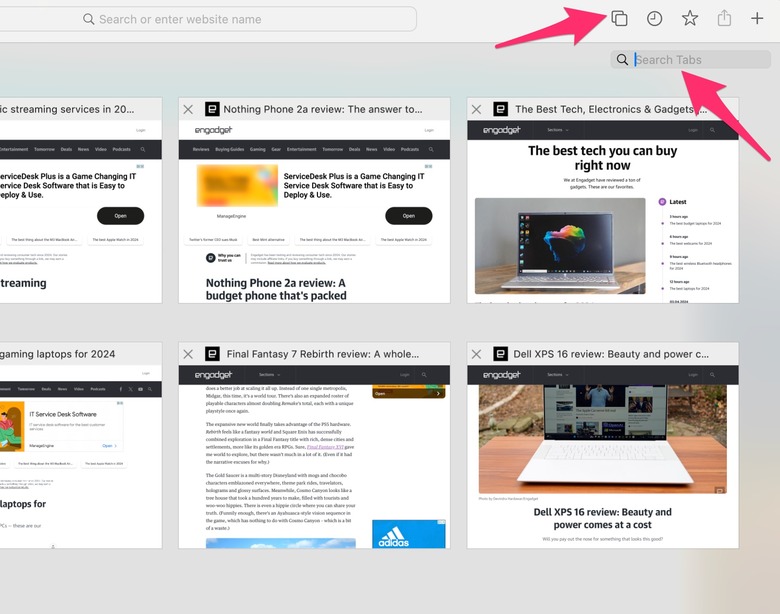
Task: Select The Best Tech, Electronics & Gadgets title
Action: coord(611,109)
